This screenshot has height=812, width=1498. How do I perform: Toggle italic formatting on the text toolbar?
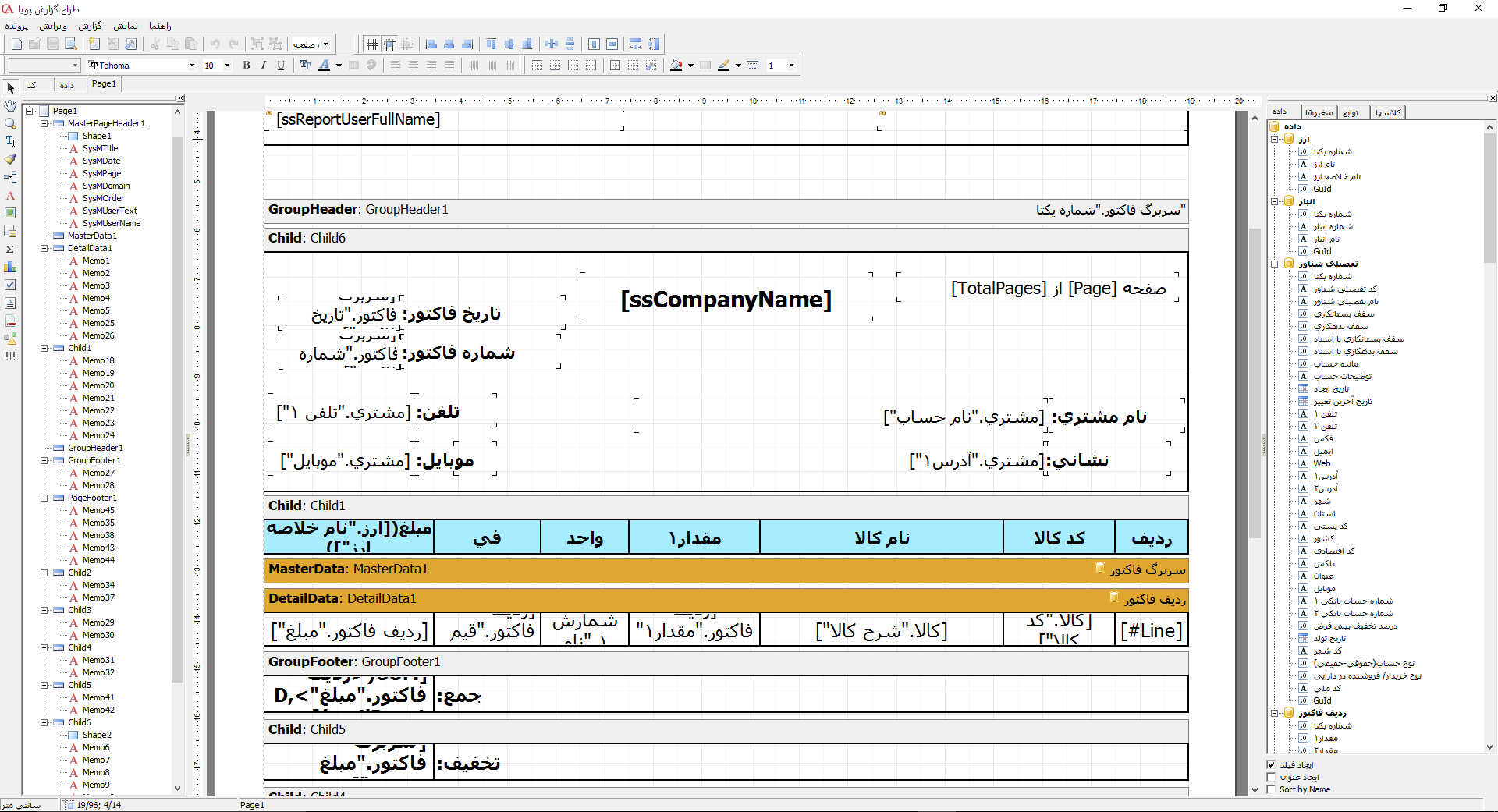263,66
